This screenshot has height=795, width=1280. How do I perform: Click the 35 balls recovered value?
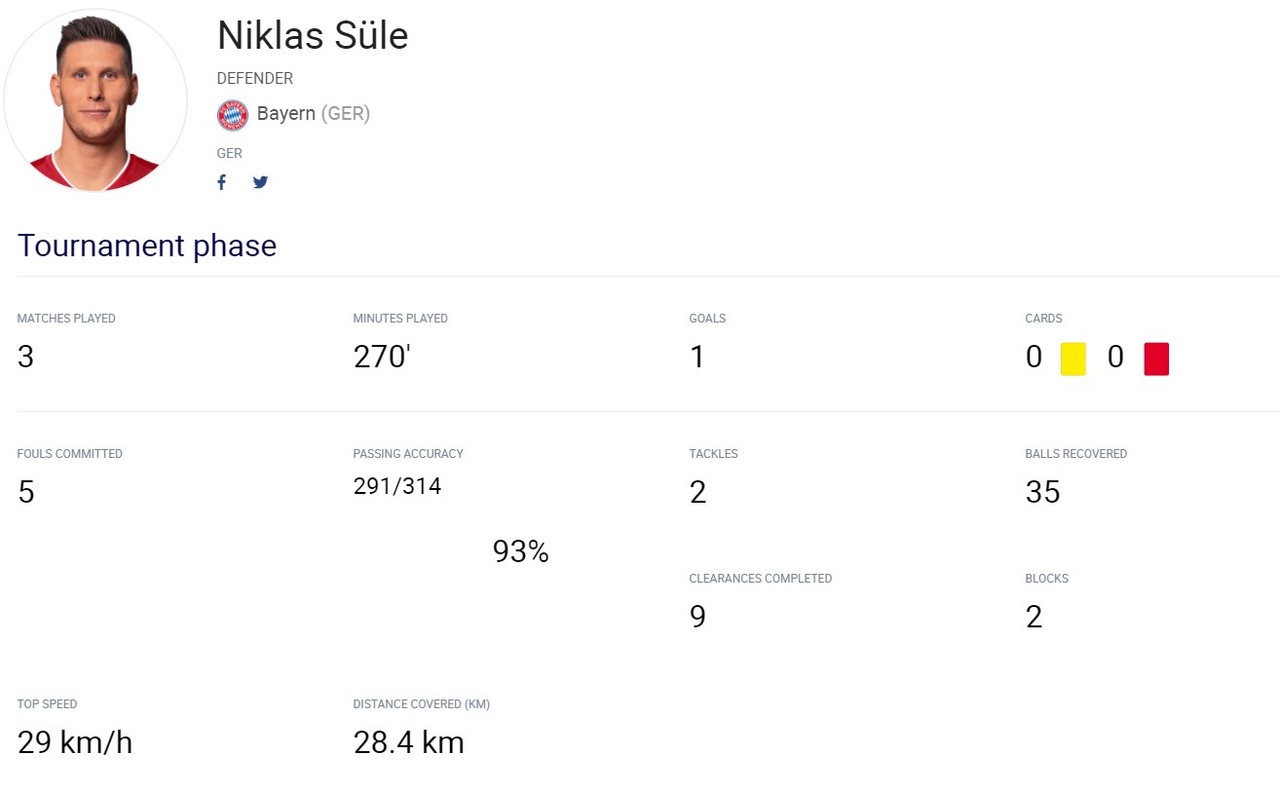pos(1042,492)
